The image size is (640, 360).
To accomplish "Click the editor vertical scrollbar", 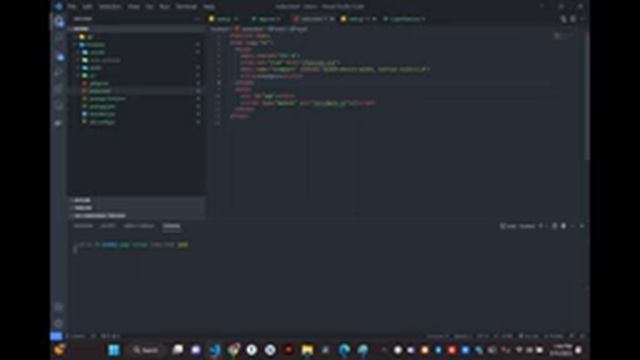I will [587, 96].
